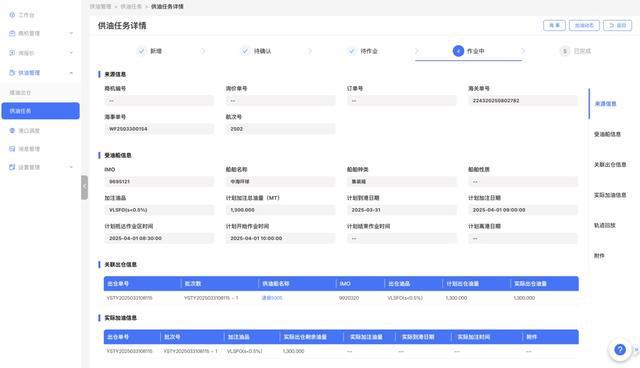The image size is (640, 368).
Task: Click the checkmark icon beside 待确认 step
Action: coord(245,51)
